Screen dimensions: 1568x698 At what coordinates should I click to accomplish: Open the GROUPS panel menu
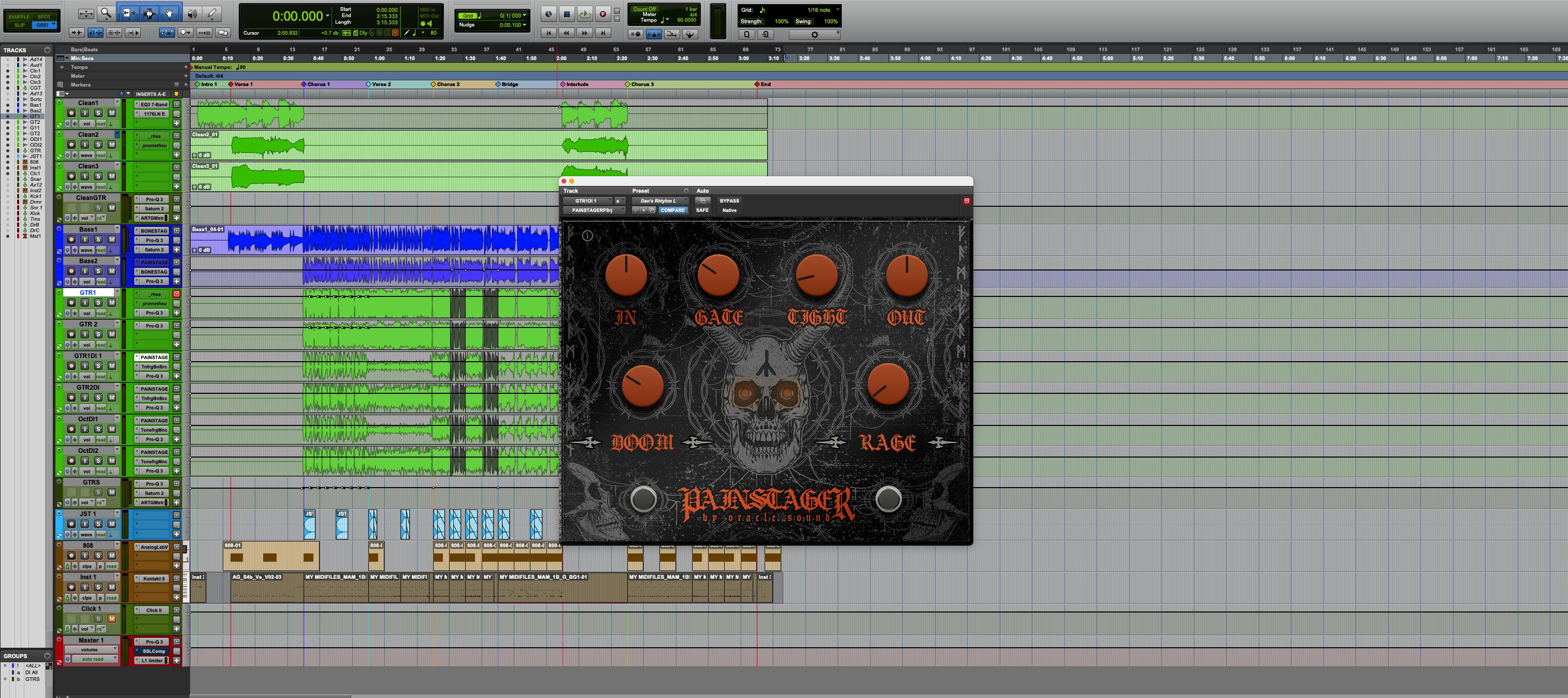pos(47,656)
